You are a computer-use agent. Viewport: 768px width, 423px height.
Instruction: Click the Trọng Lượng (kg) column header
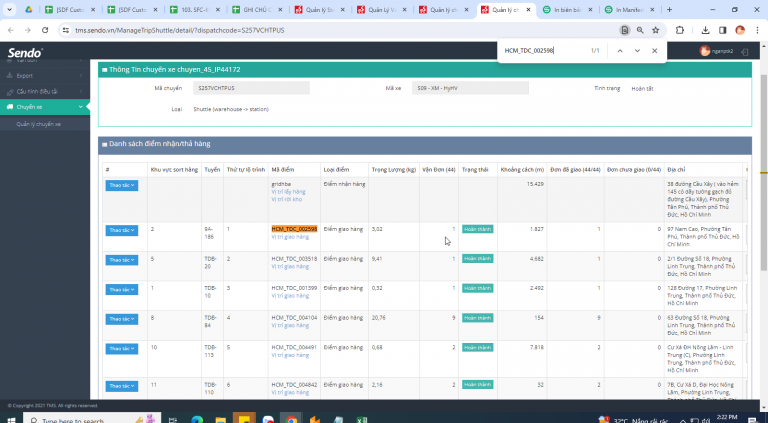(x=394, y=169)
